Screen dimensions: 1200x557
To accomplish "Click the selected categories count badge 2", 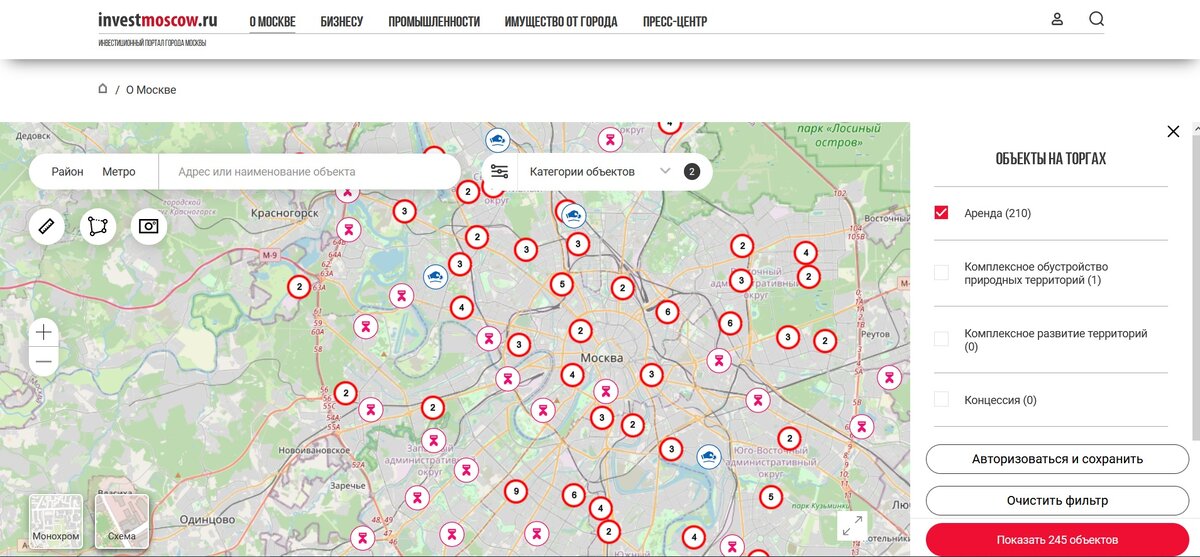I will (x=691, y=171).
